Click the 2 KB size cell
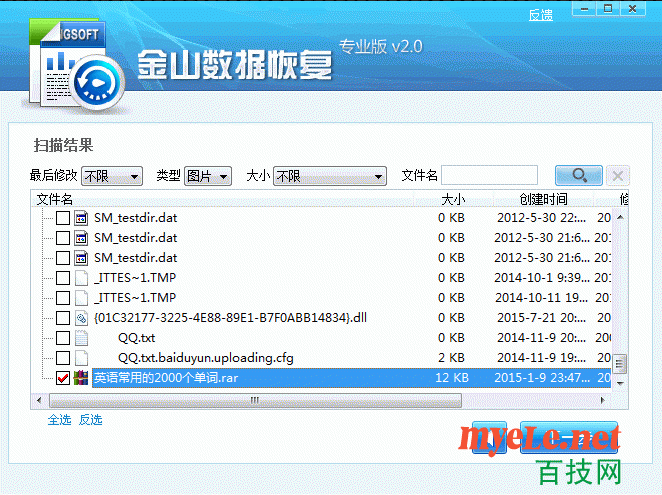The height and width of the screenshot is (495, 662). coord(451,358)
